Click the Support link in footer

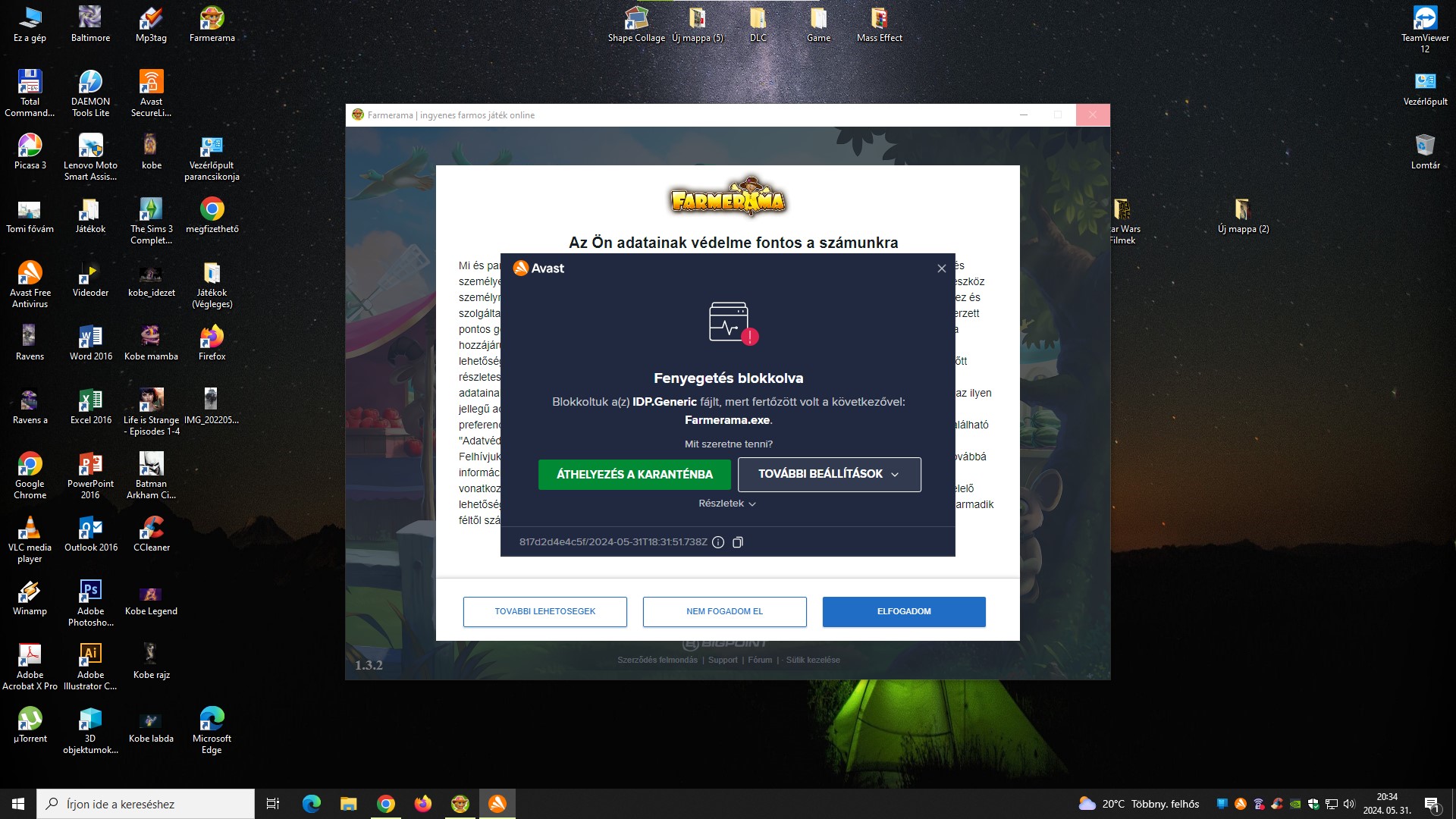tap(722, 660)
